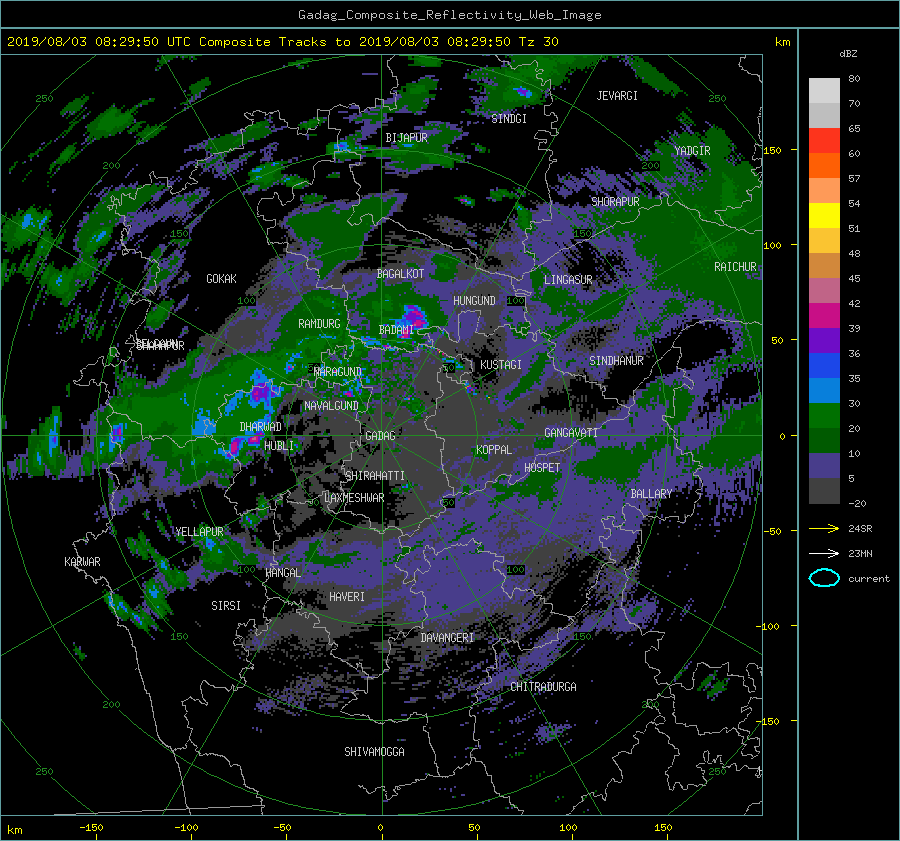This screenshot has height=841, width=900.
Task: Click the GOKAK city label
Action: tap(221, 279)
